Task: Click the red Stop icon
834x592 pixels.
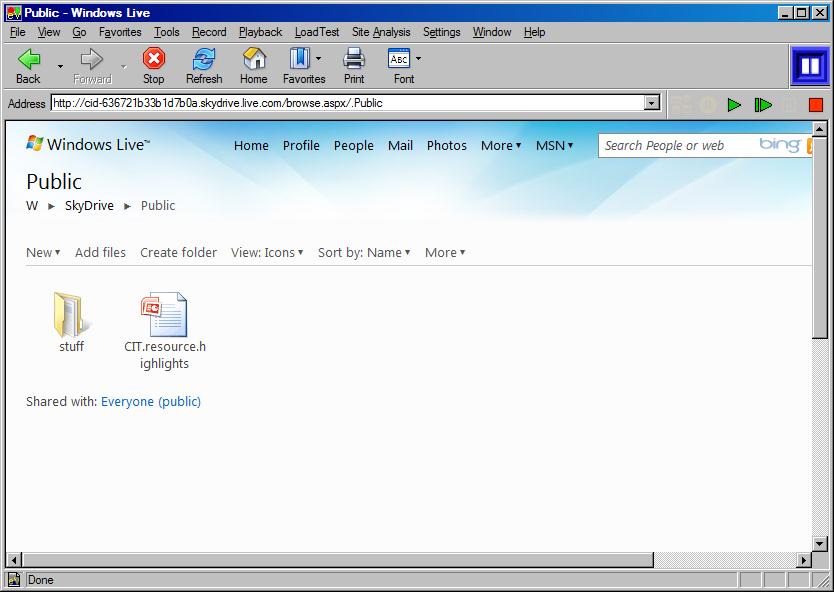Action: [154, 59]
